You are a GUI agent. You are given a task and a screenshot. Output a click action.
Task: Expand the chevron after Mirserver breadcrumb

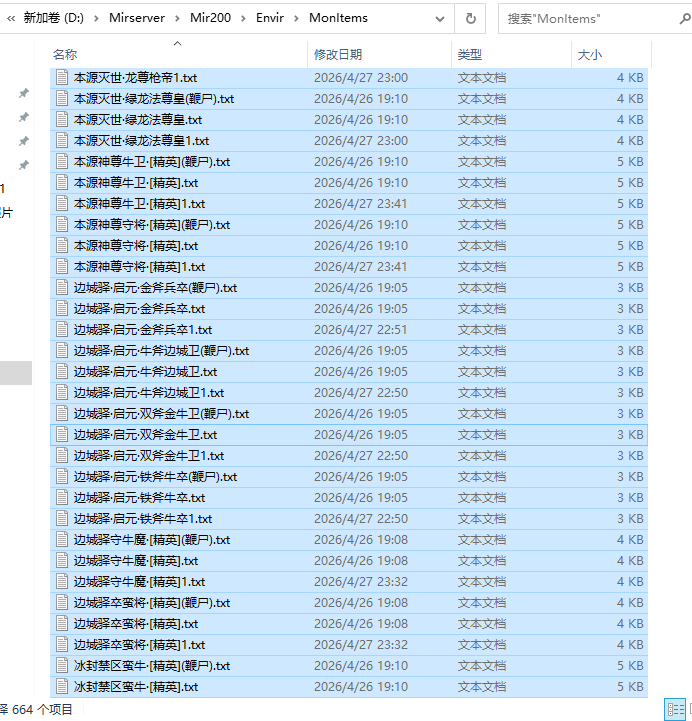click(x=177, y=18)
